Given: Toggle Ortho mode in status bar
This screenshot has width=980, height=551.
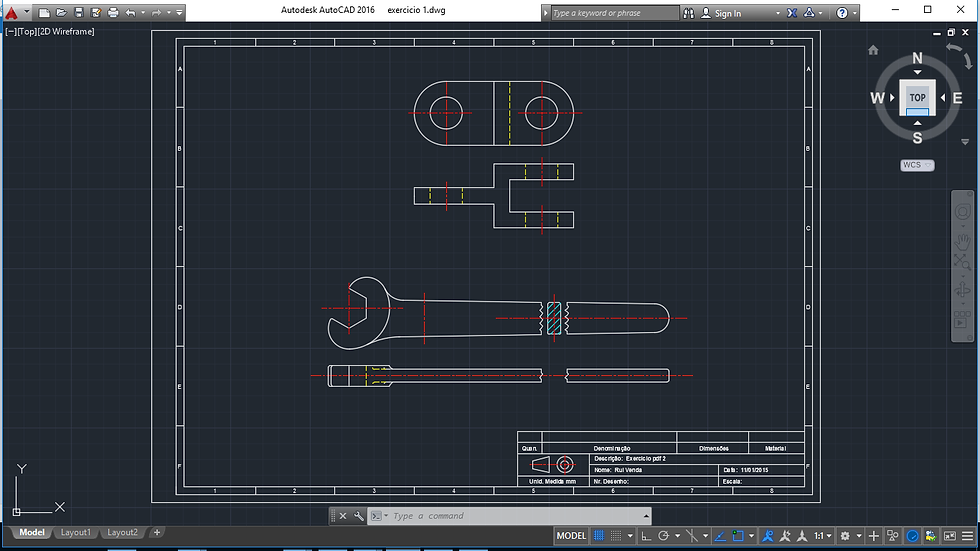Looking at the screenshot, I should (x=646, y=535).
